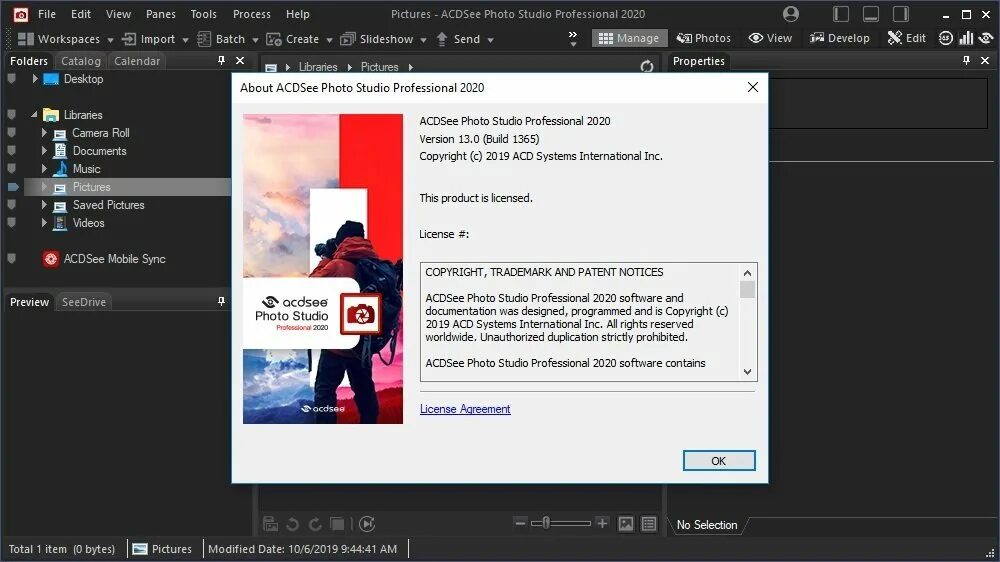Click the eye icon beside Dashboard
The image size is (1000, 562).
click(x=986, y=38)
